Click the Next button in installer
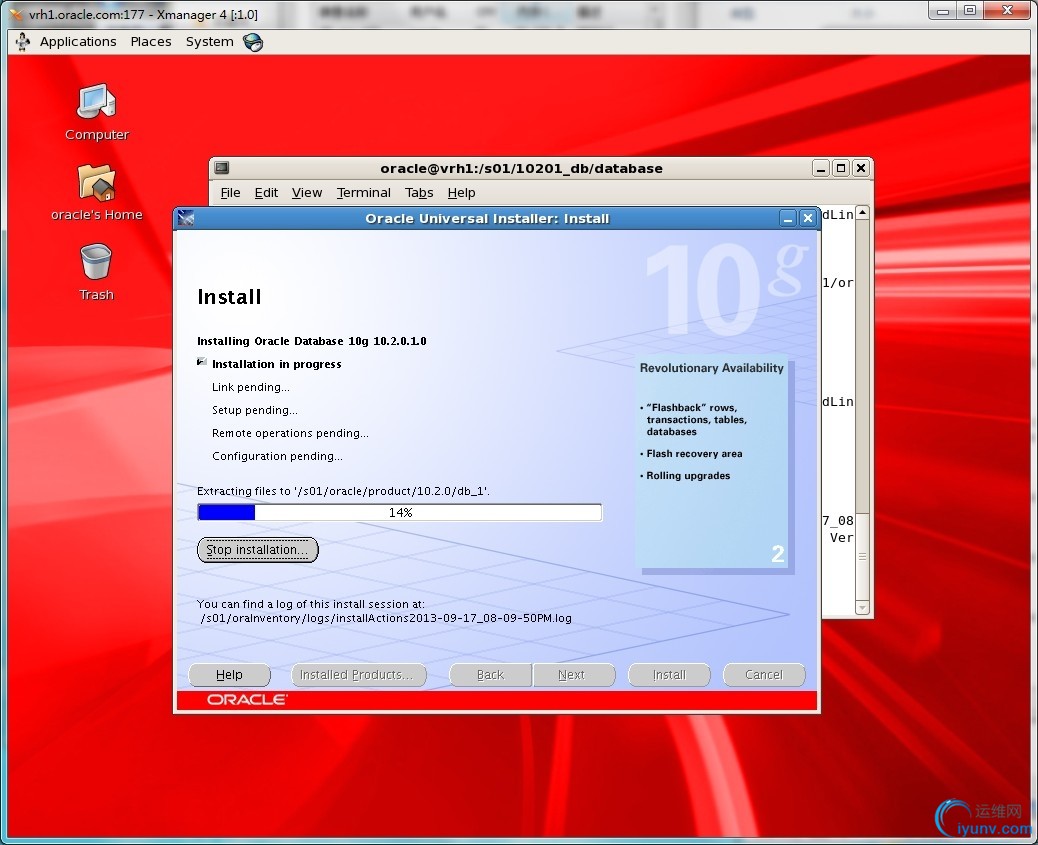The height and width of the screenshot is (845, 1038). coord(573,675)
